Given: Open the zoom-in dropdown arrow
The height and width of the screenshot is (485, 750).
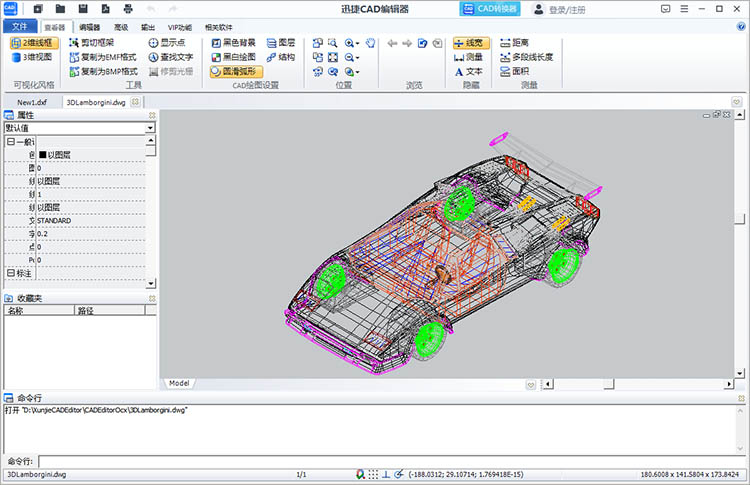Looking at the screenshot, I should (357, 44).
